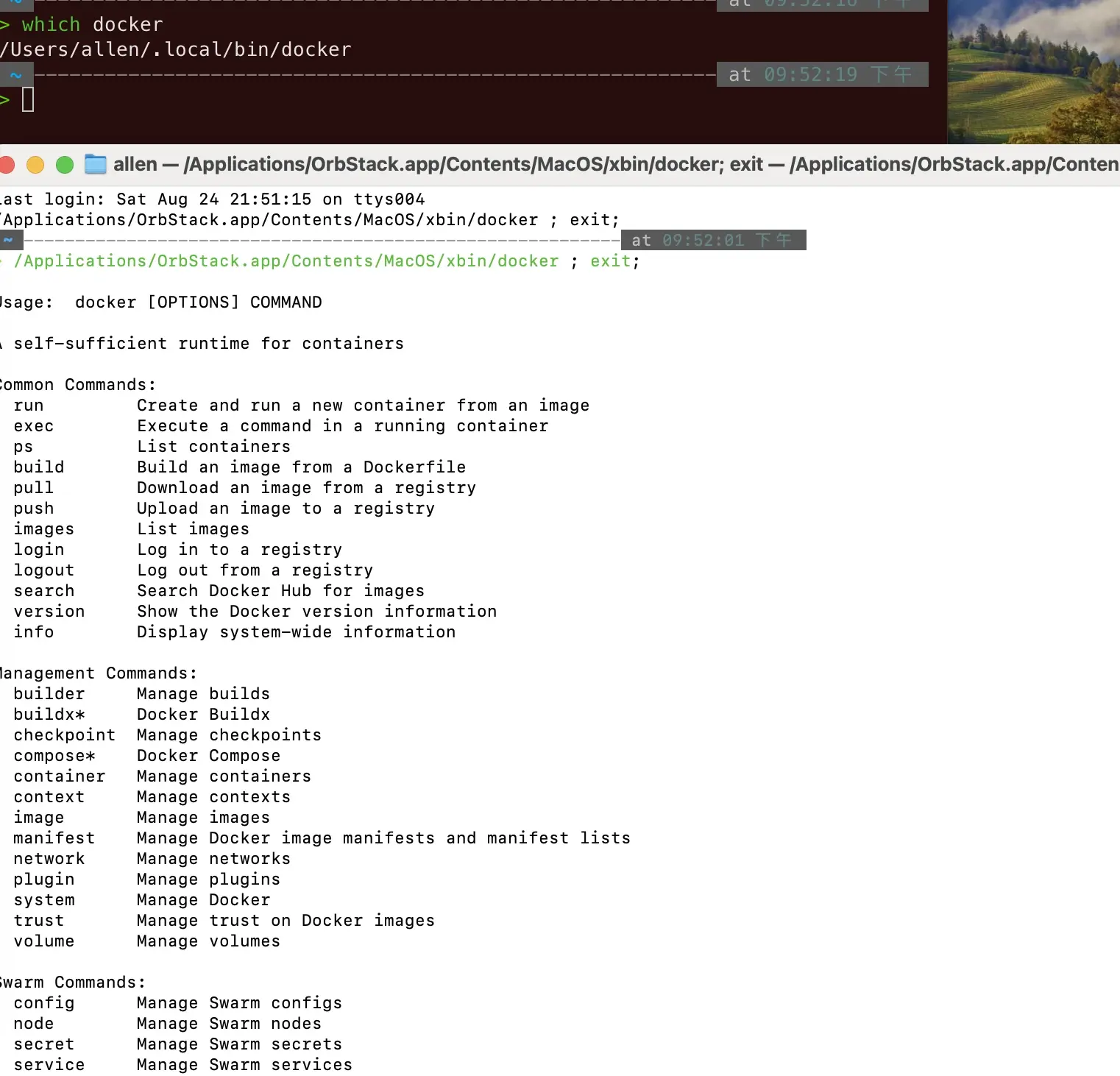Select 'Display system-wide information' description
This screenshot has height=1076, width=1120.
[297, 632]
